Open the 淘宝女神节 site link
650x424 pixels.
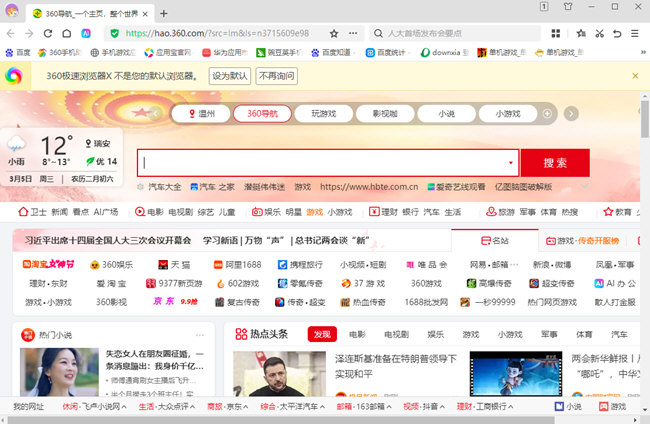point(49,264)
